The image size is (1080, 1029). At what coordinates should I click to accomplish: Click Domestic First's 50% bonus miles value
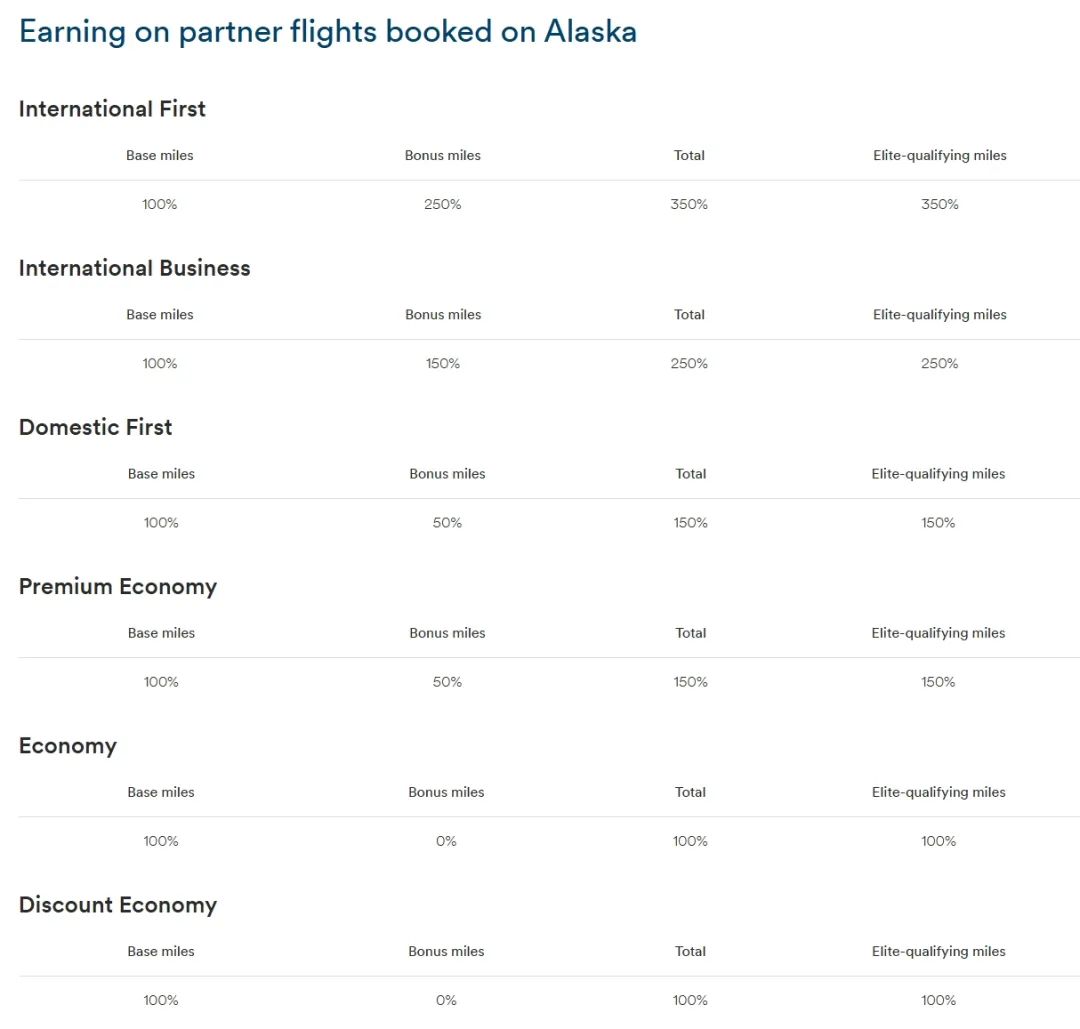pos(447,522)
